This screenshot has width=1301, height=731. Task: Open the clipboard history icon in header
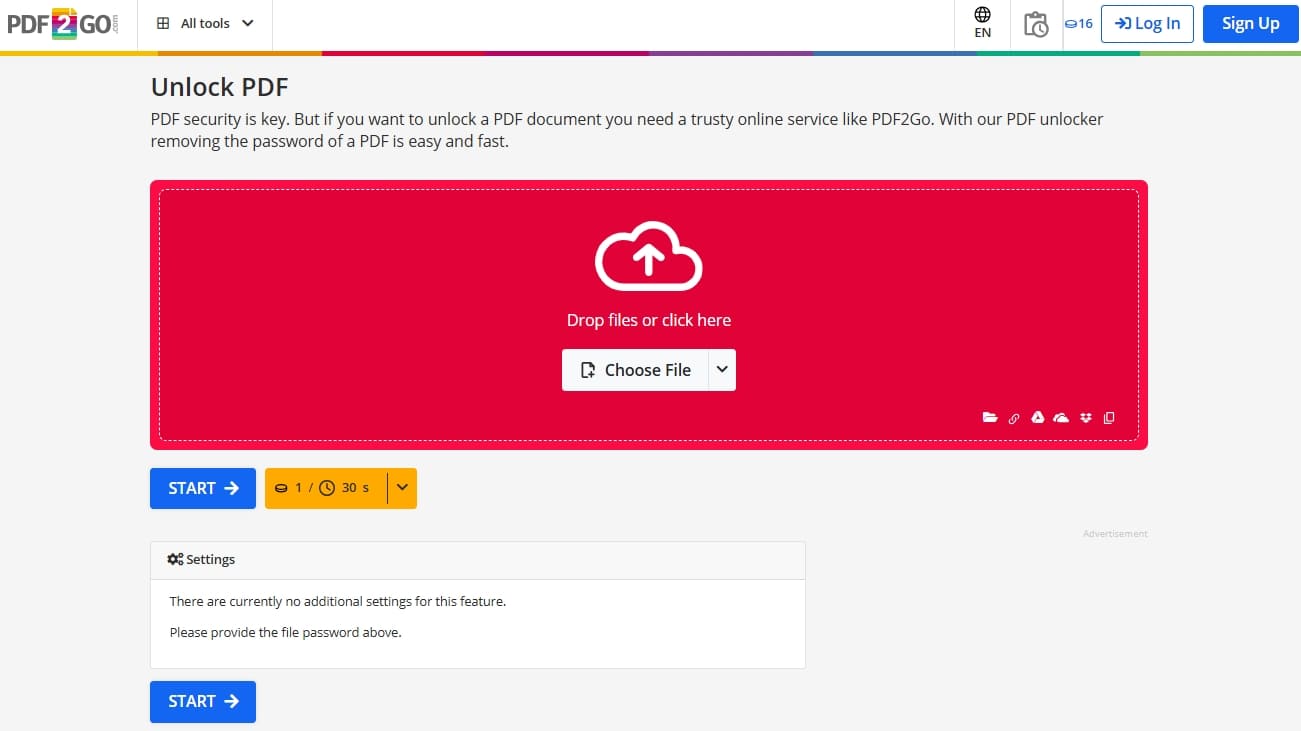(x=1036, y=24)
